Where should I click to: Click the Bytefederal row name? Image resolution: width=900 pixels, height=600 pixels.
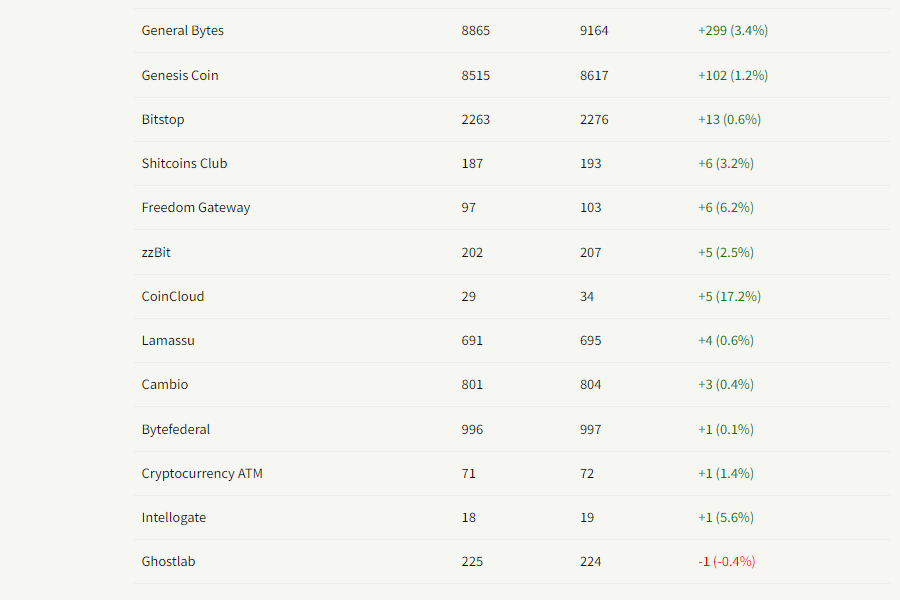tap(176, 429)
